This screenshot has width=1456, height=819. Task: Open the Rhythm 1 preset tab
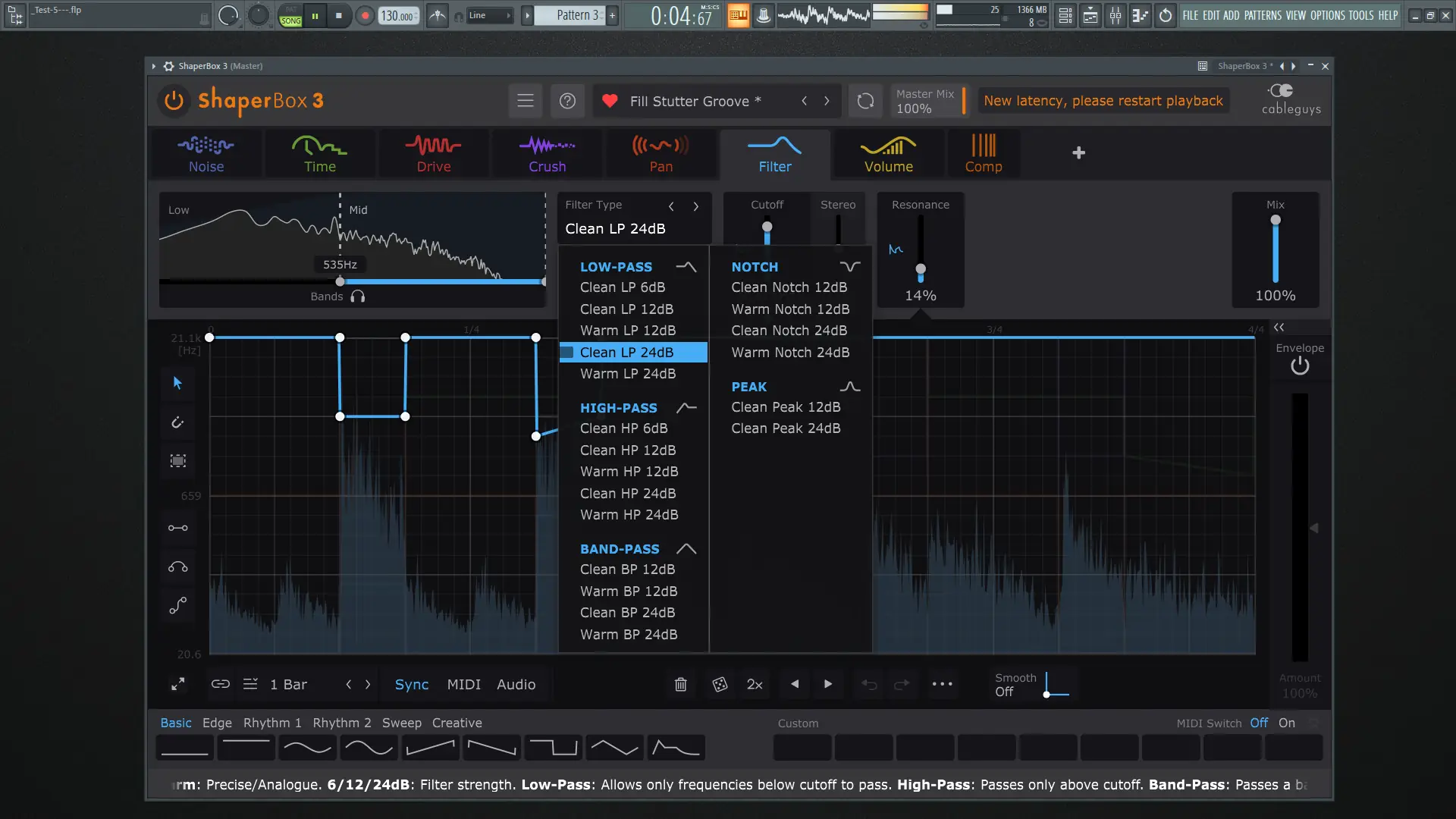click(x=272, y=723)
